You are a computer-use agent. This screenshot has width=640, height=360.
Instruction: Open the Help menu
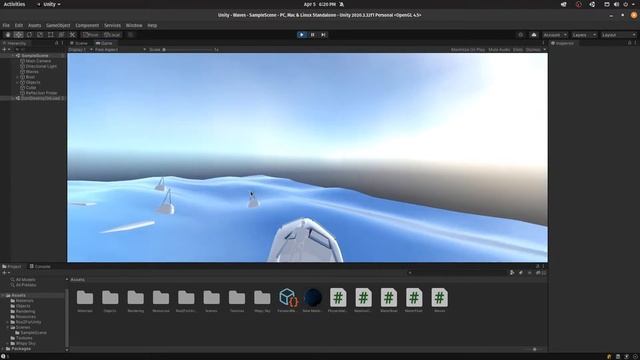(x=152, y=25)
